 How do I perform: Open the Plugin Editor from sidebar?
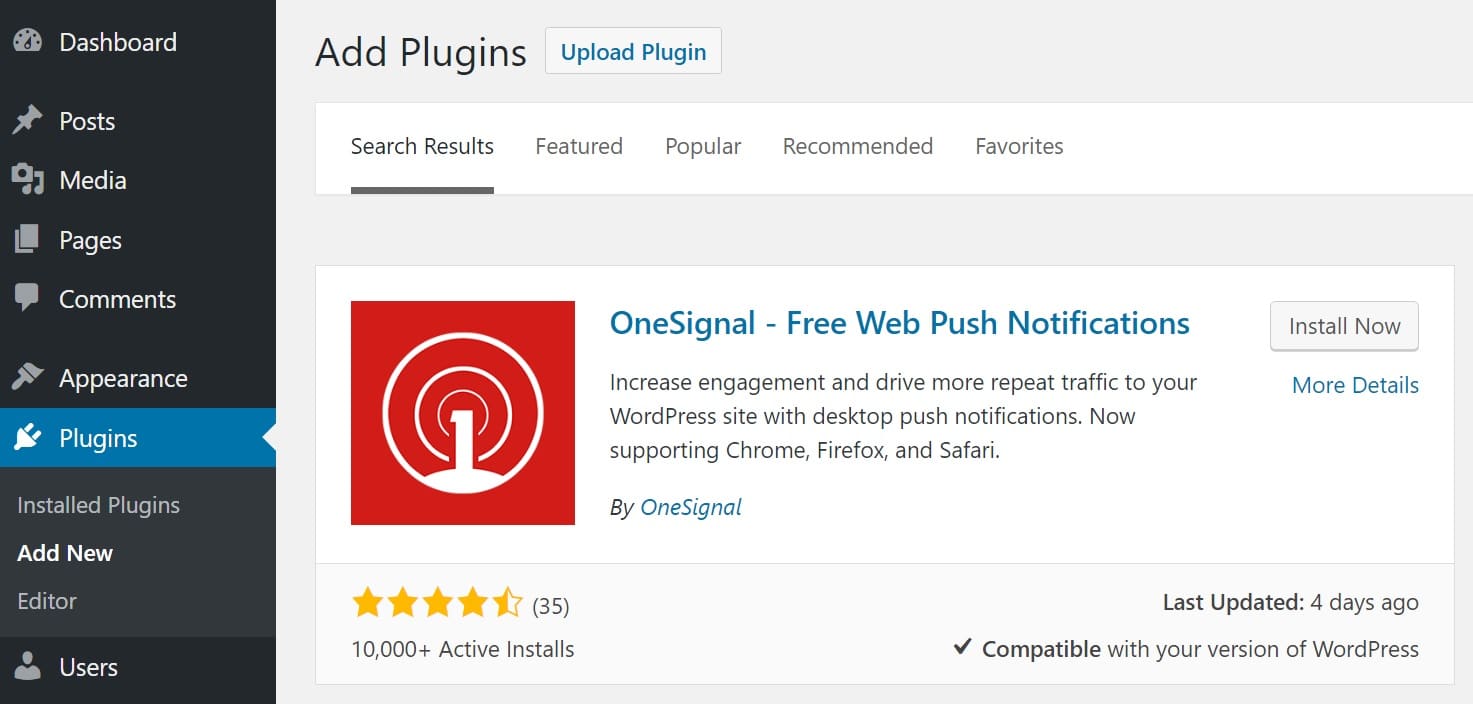47,601
